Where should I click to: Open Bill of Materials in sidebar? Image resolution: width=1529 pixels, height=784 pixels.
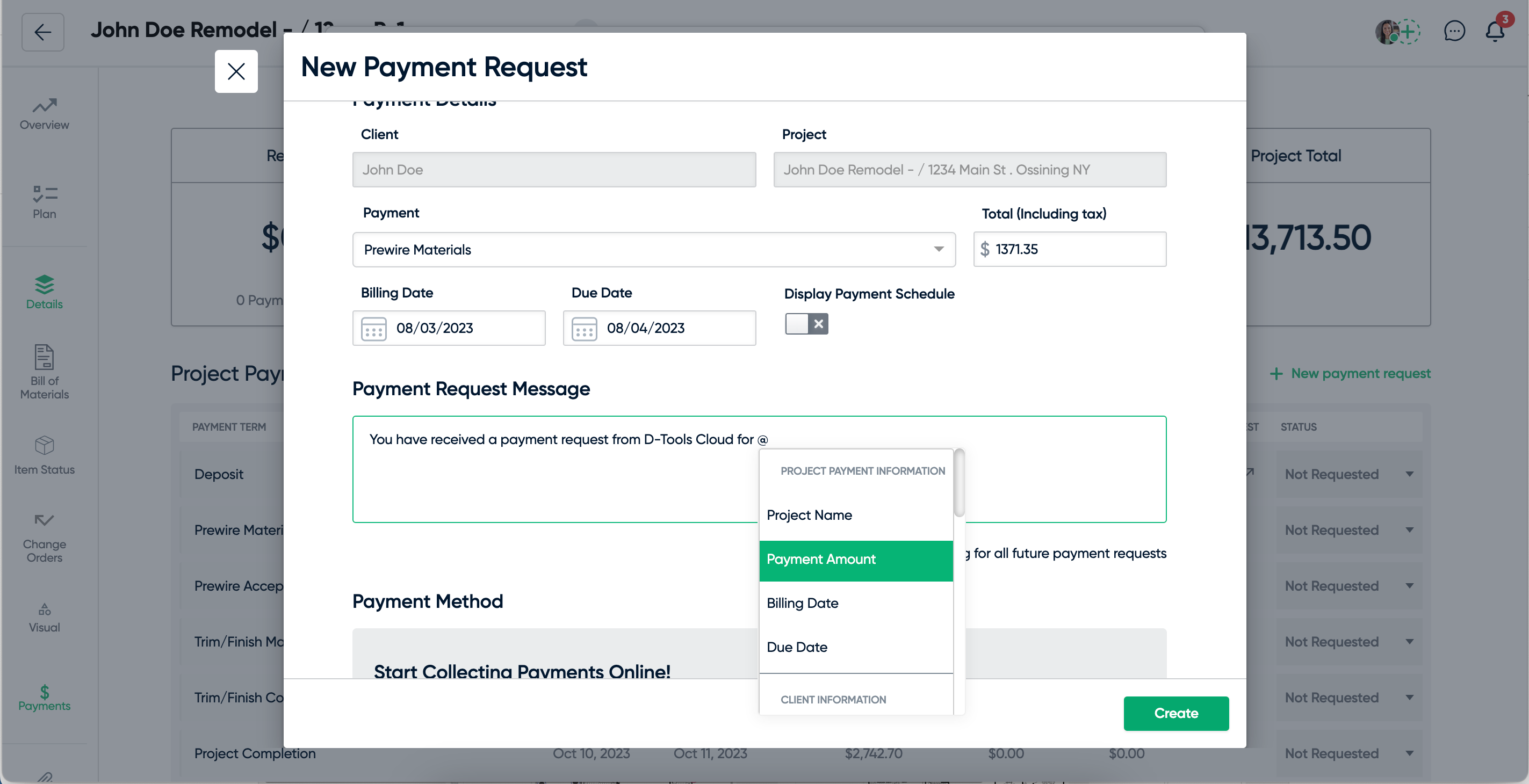(x=45, y=373)
